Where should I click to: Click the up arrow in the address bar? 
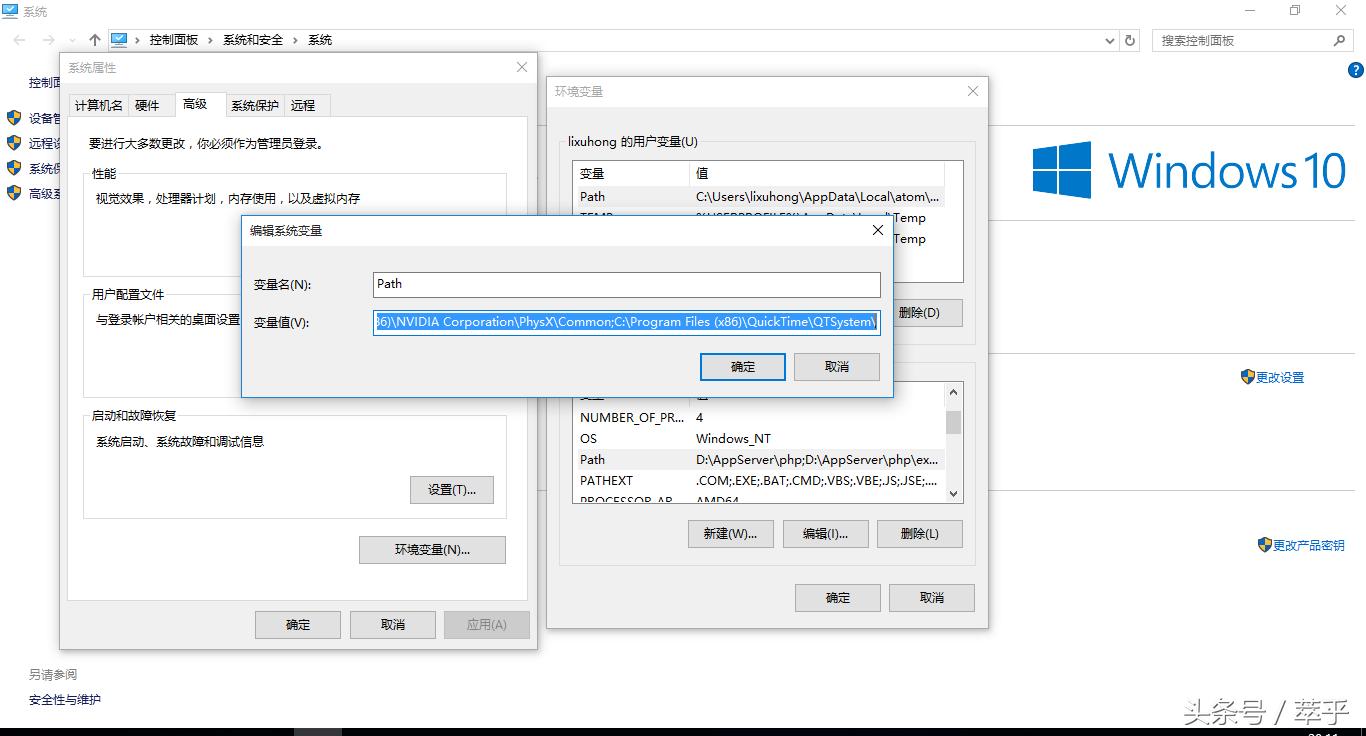tap(93, 40)
